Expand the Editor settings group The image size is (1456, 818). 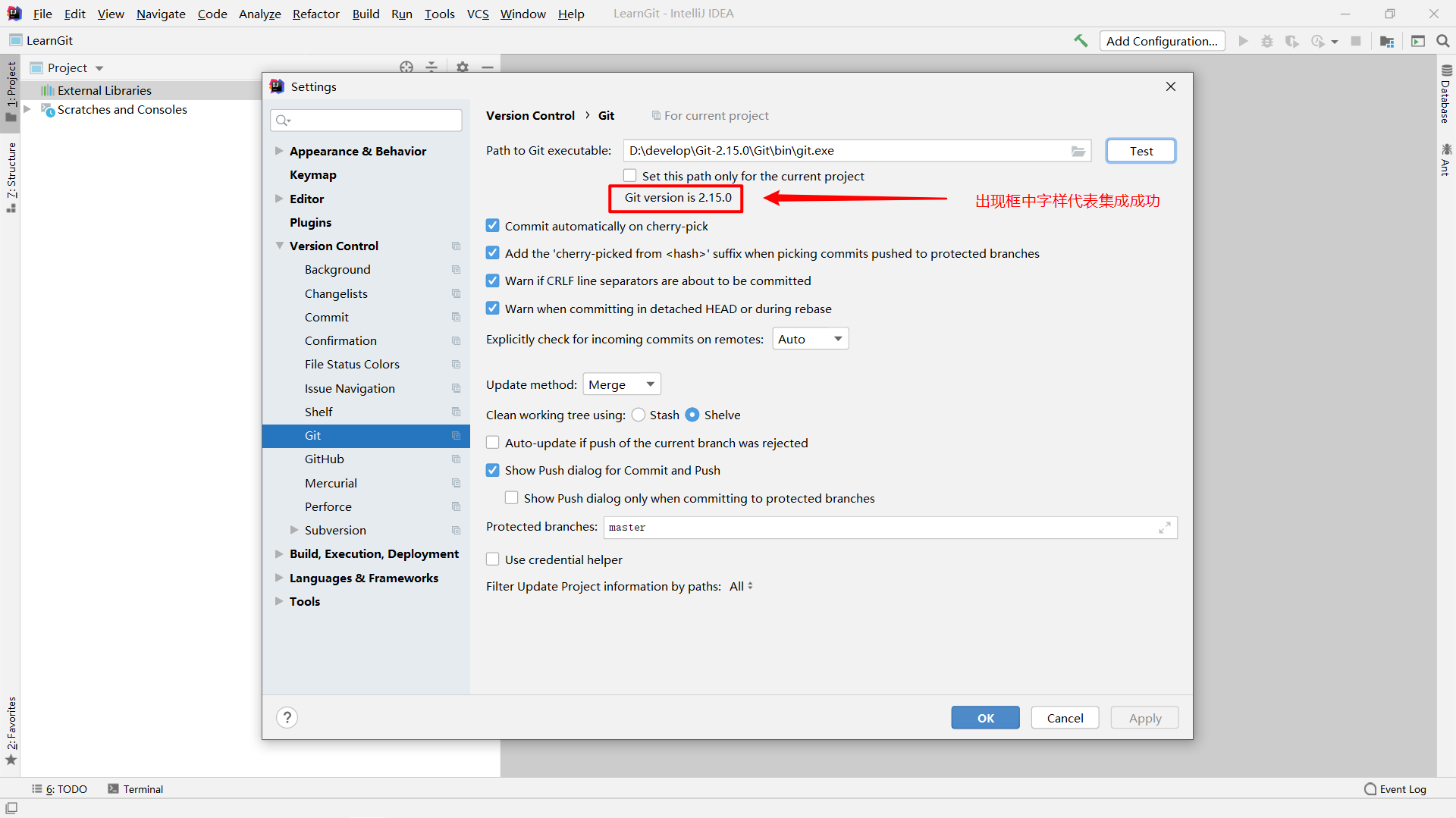point(279,199)
